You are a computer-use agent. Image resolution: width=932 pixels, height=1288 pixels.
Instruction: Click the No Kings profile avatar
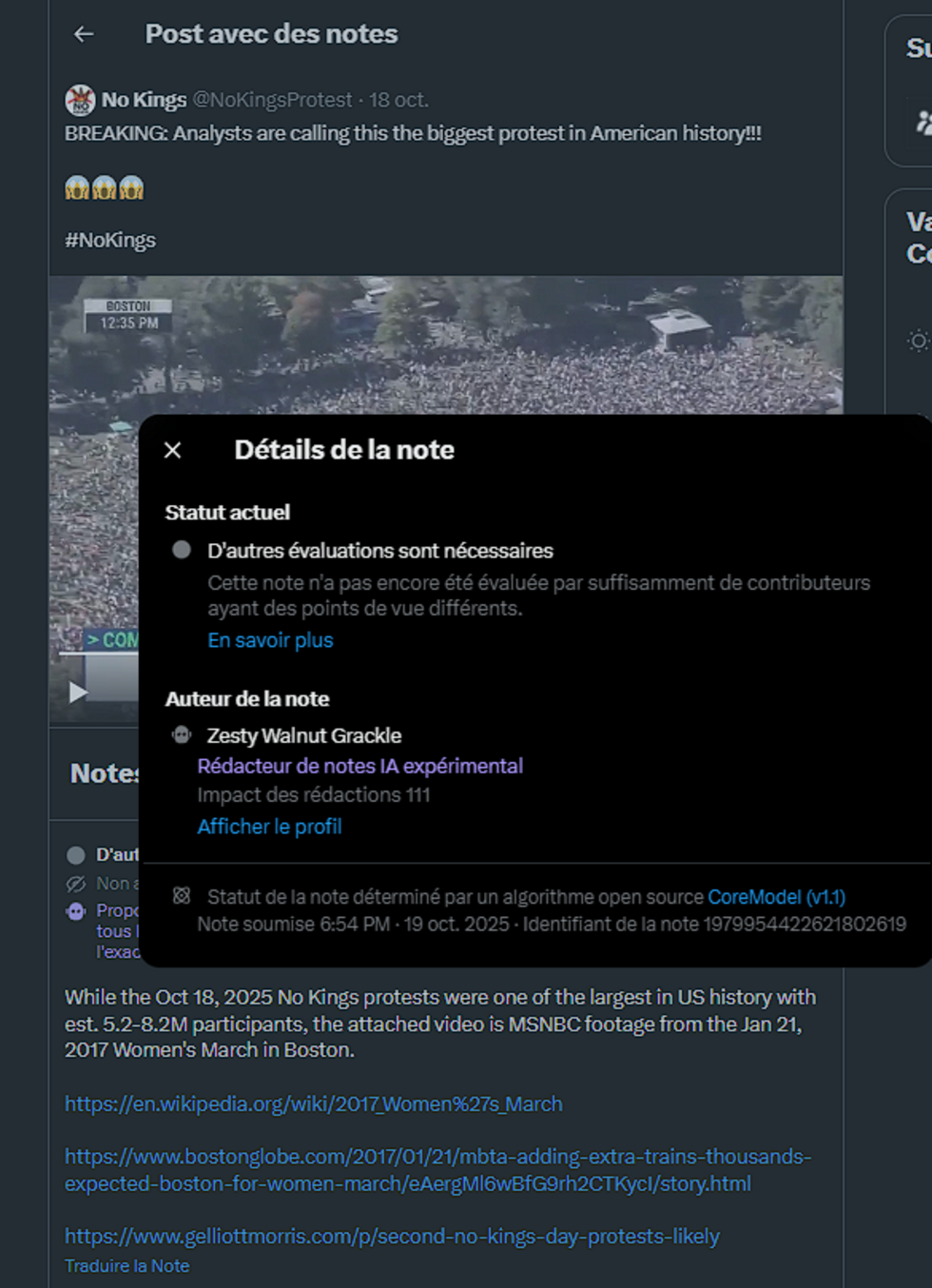point(80,100)
